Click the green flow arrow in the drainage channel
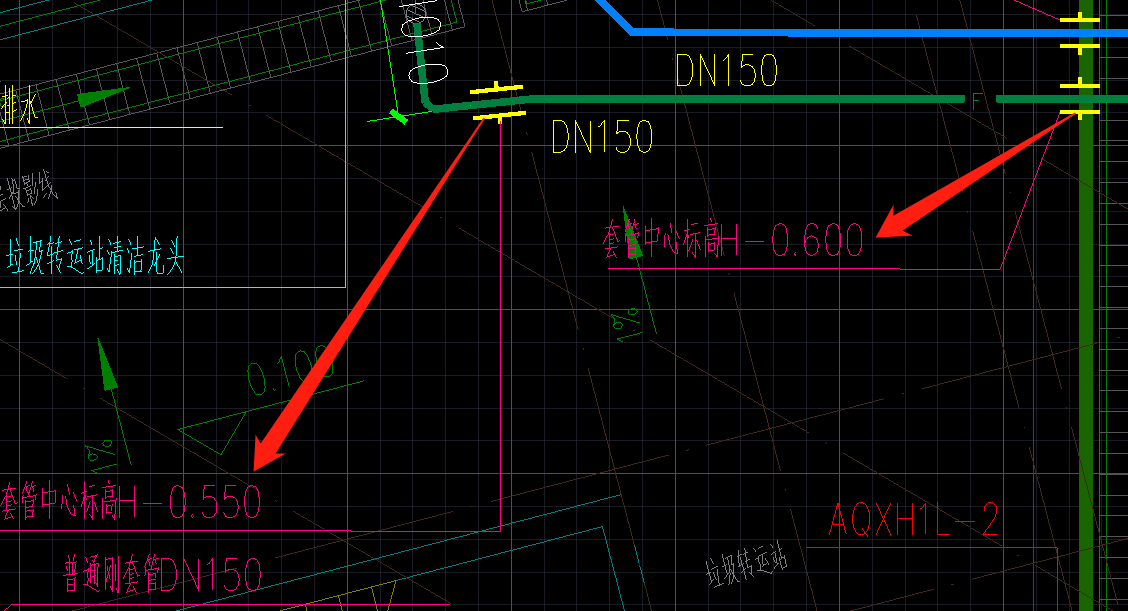The height and width of the screenshot is (611, 1128). 104,96
